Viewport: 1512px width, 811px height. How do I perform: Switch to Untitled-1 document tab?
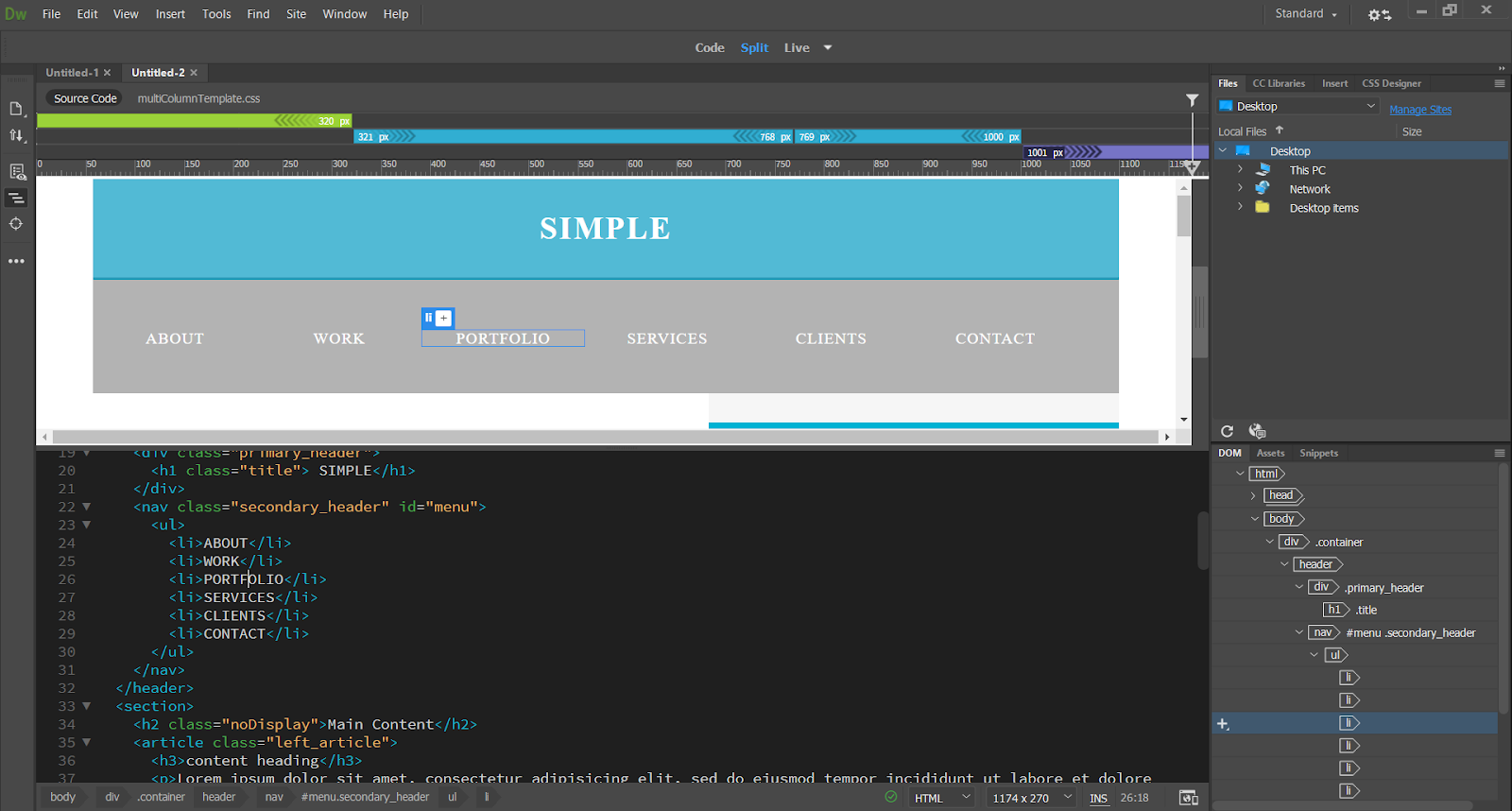point(72,73)
